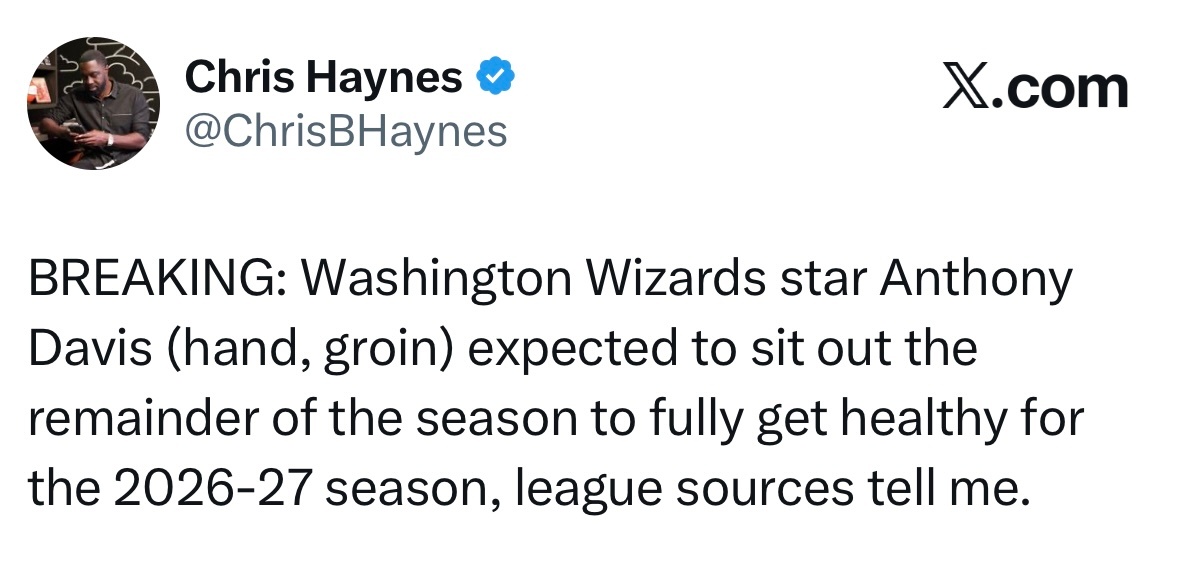Open the @ChrisBHaynes handle
This screenshot has width=1179, height=564.
tap(346, 130)
